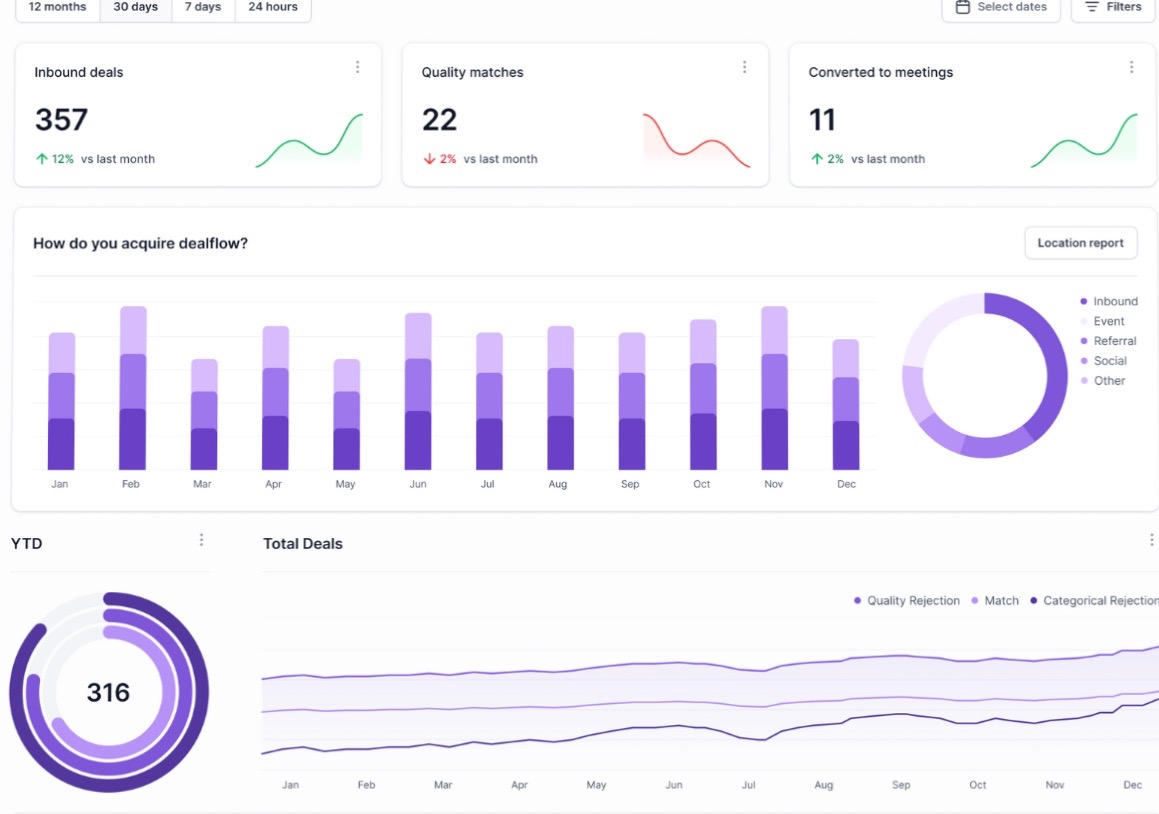Open the Select dates picker
This screenshot has width=1159, height=814.
click(1001, 7)
